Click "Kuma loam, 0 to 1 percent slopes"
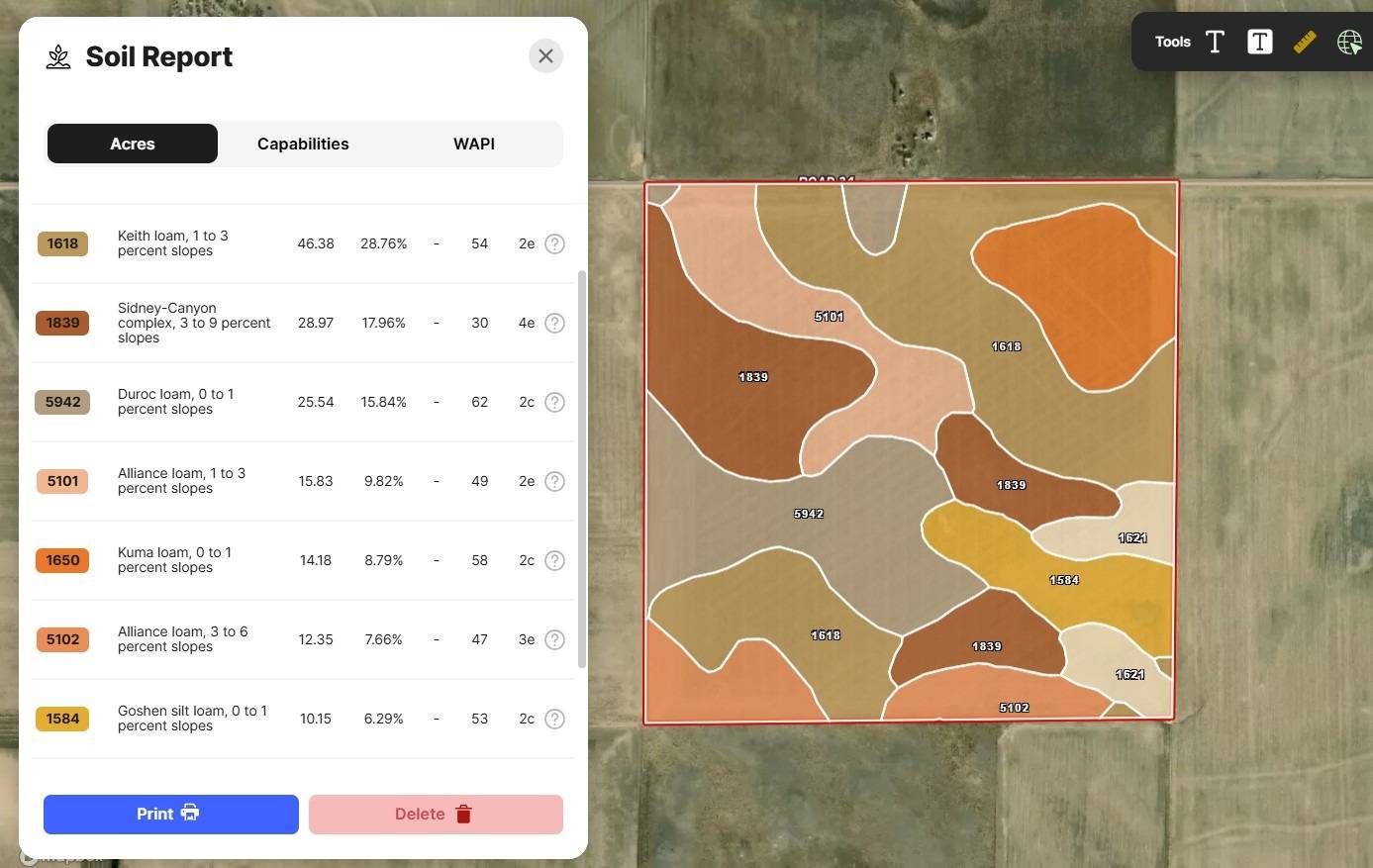The width and height of the screenshot is (1373, 868). coord(174,560)
